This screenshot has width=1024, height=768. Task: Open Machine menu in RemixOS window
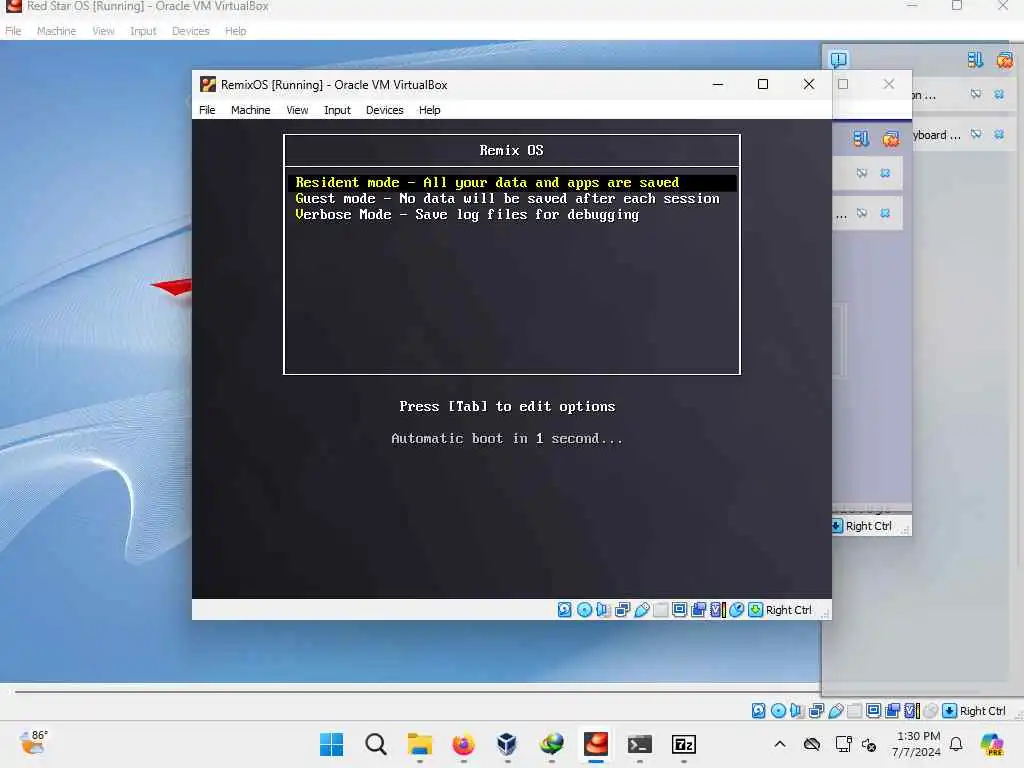(250, 110)
